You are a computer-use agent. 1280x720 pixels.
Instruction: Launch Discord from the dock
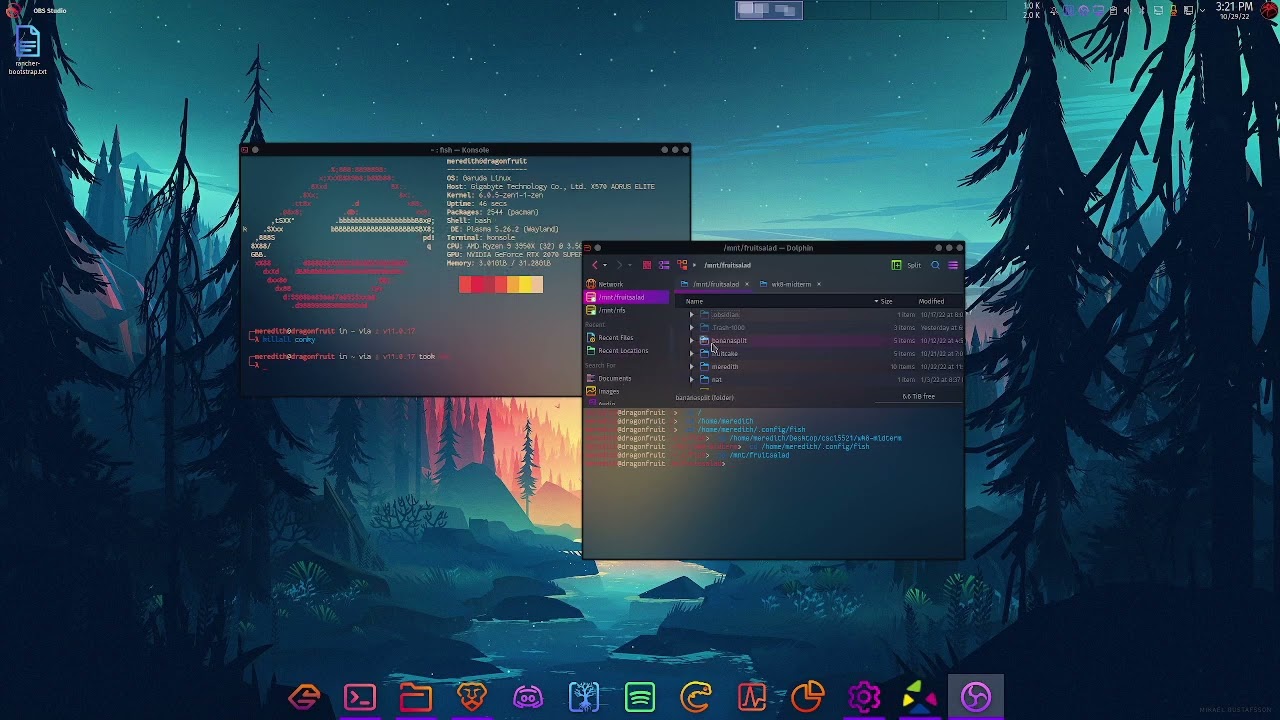[528, 697]
